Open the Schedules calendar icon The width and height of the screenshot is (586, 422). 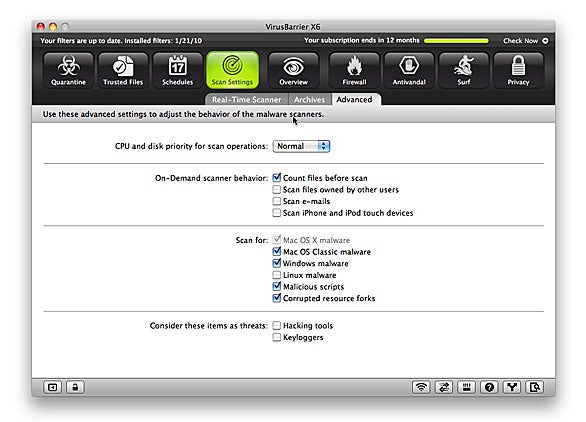178,70
